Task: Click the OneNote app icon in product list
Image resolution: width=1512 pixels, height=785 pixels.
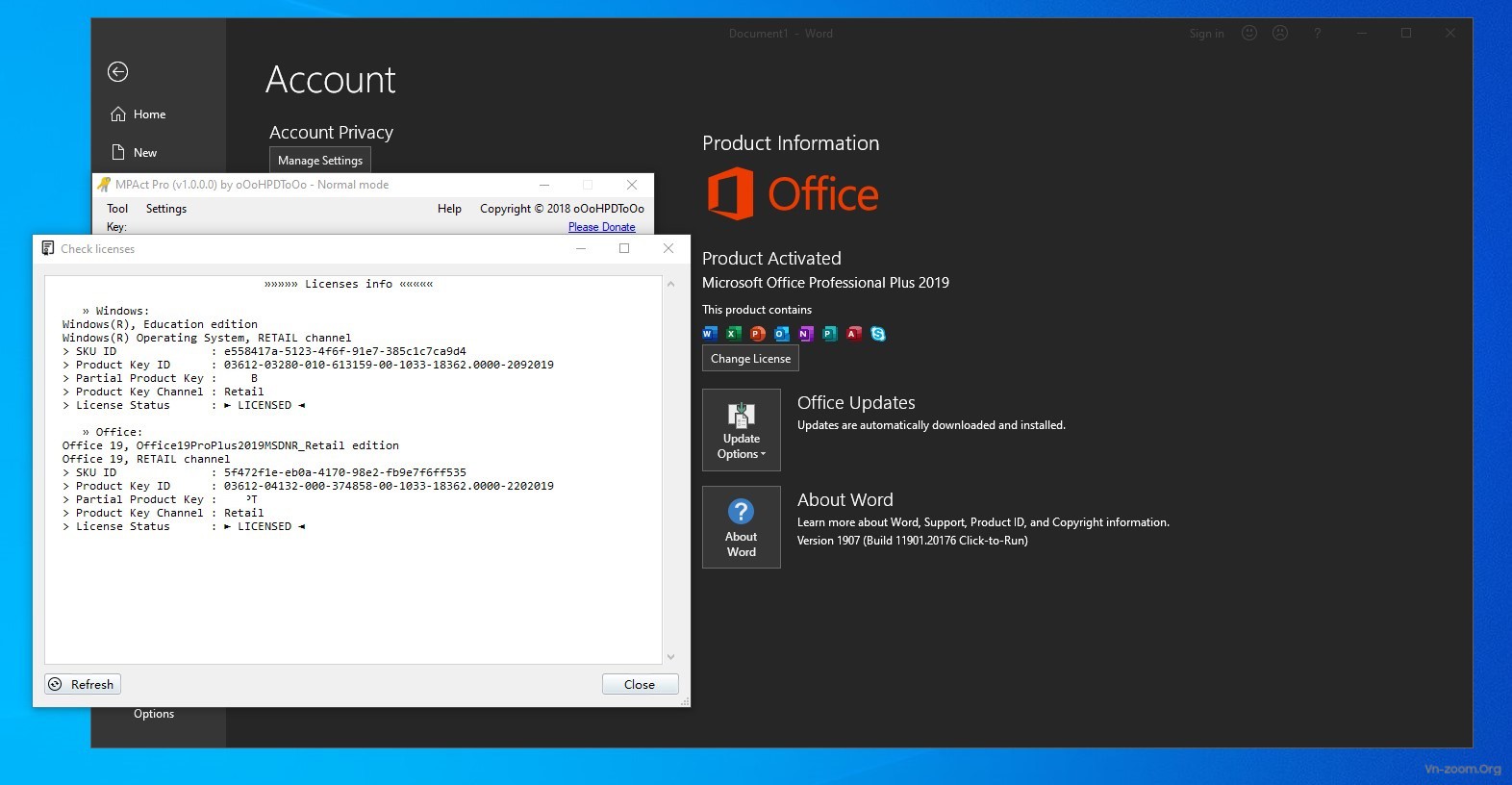Action: [x=806, y=334]
